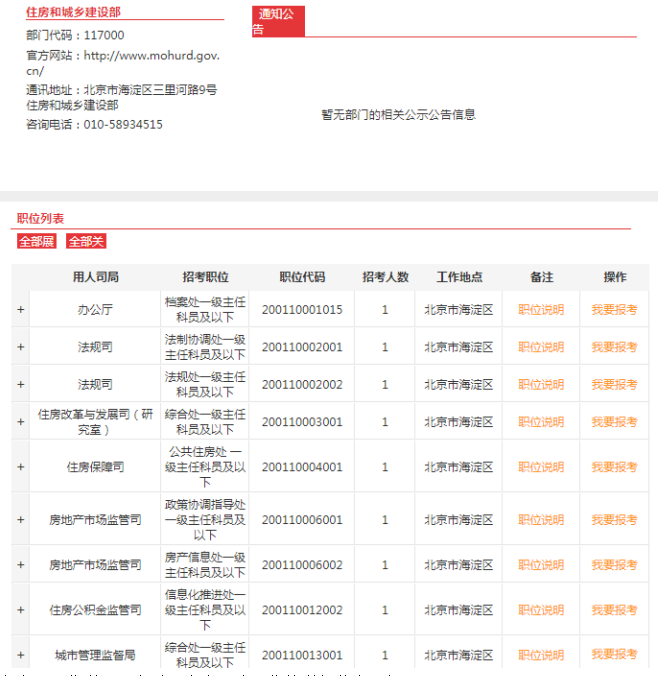659x676 pixels.
Task: Open 职位说明 for code 200110006001
Action: pyautogui.click(x=541, y=520)
